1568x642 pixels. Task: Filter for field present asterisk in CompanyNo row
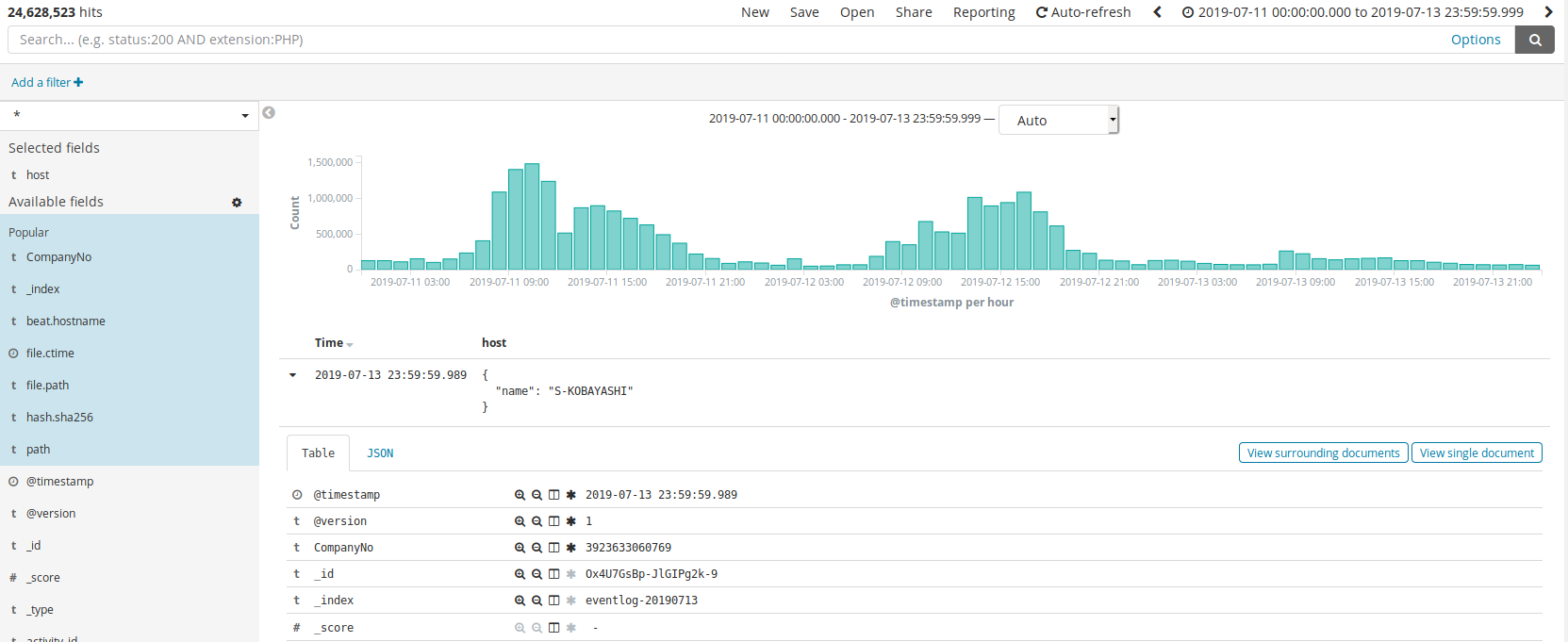pyautogui.click(x=570, y=548)
